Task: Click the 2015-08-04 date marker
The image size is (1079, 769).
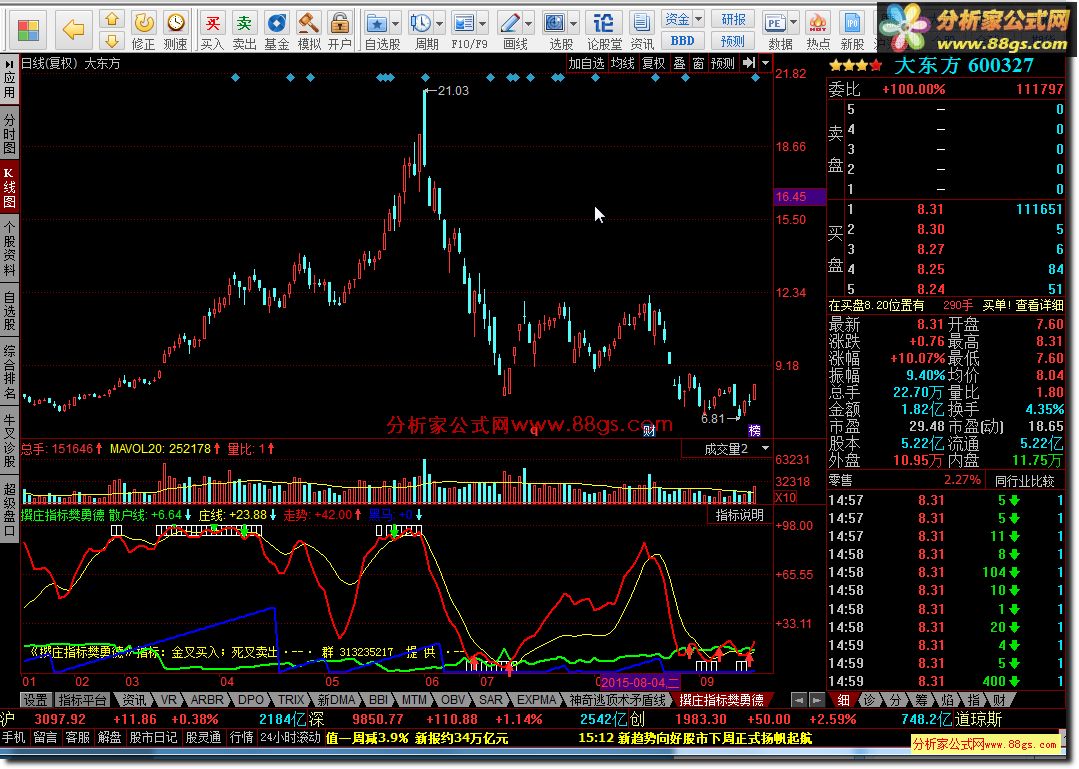Action: [x=639, y=682]
